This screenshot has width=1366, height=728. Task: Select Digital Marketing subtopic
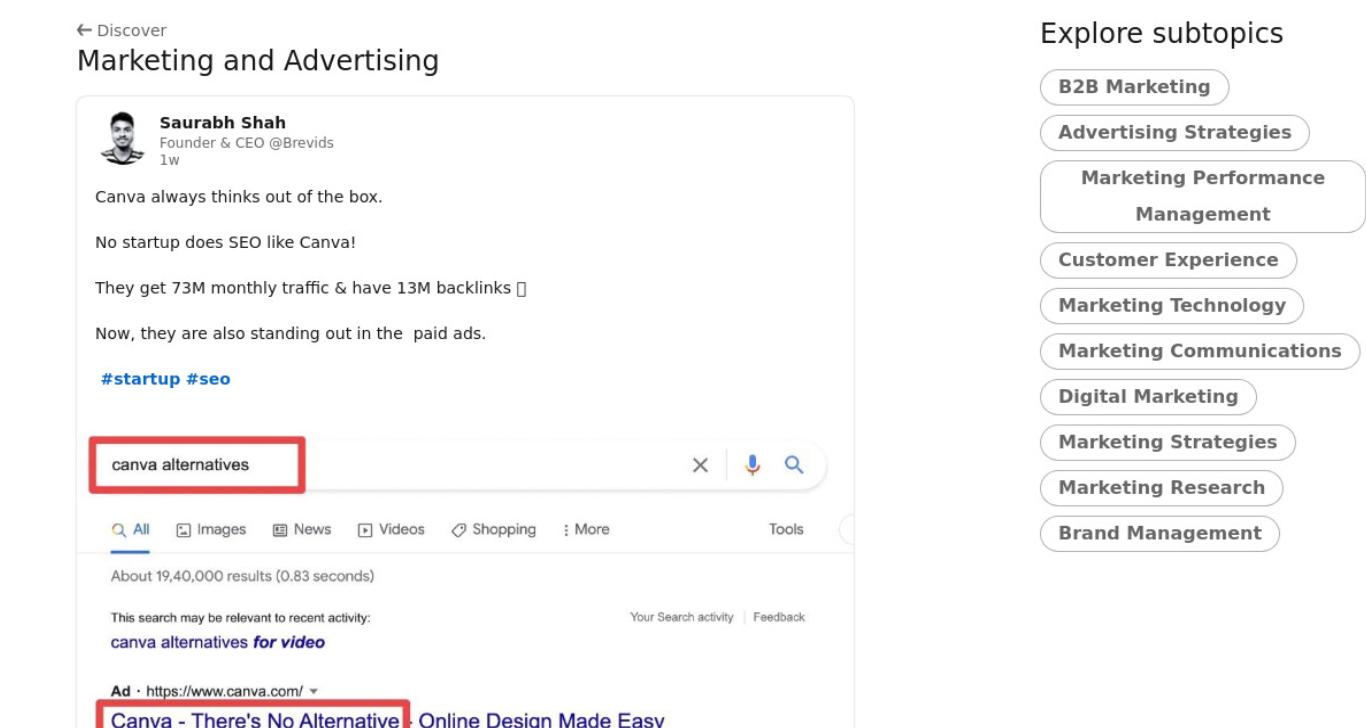click(x=1149, y=397)
